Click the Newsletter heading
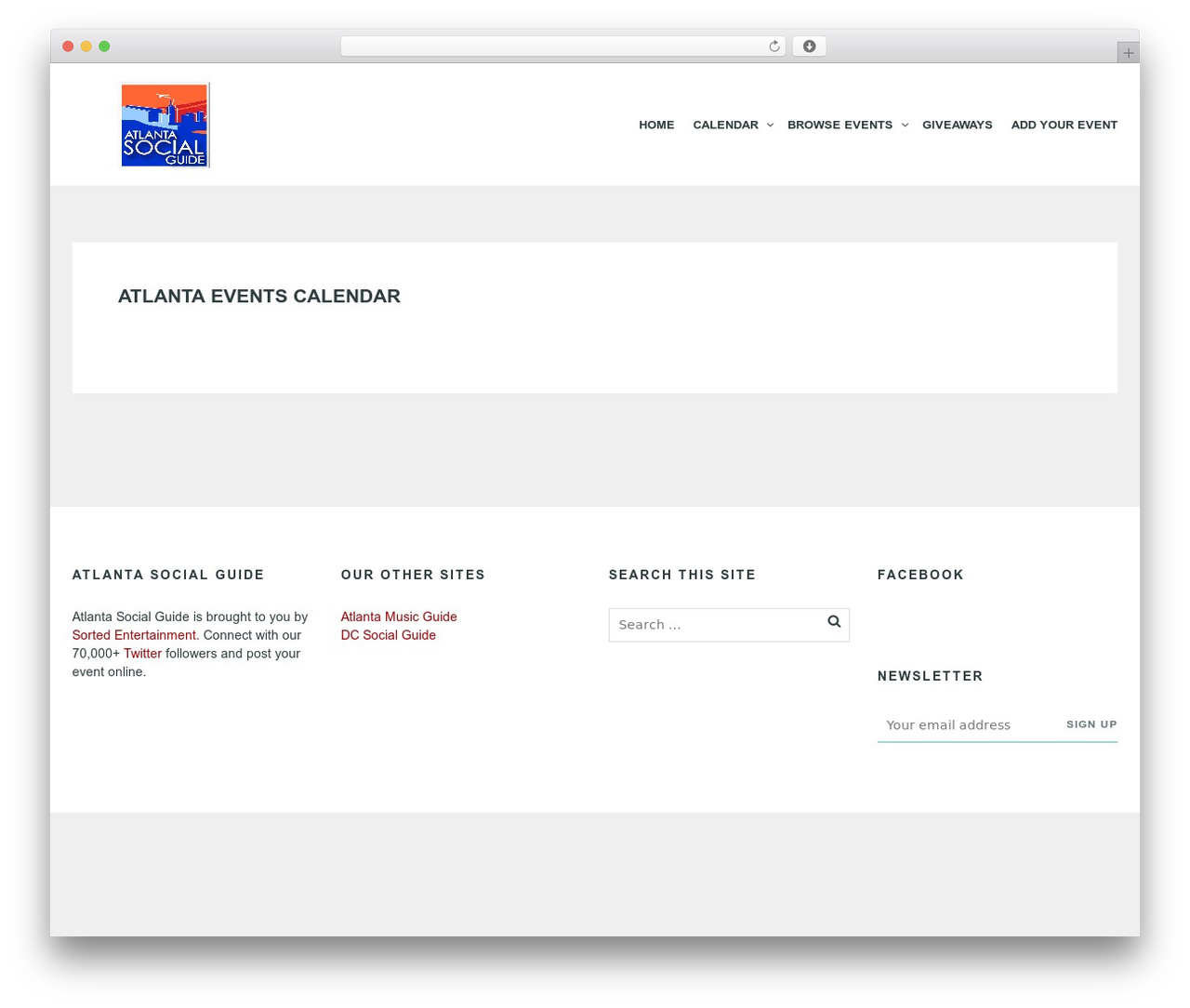 [x=930, y=676]
